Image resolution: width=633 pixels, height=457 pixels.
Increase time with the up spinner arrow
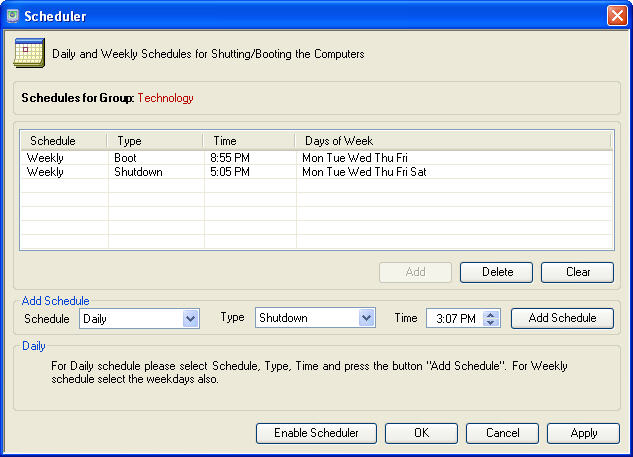(491, 314)
